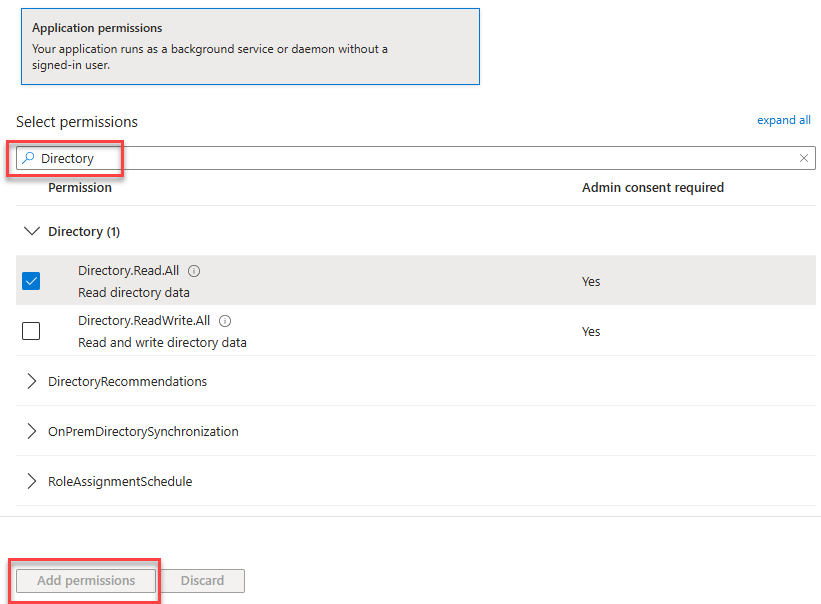Click the Admin consent required column header
821x604 pixels.
pos(652,187)
